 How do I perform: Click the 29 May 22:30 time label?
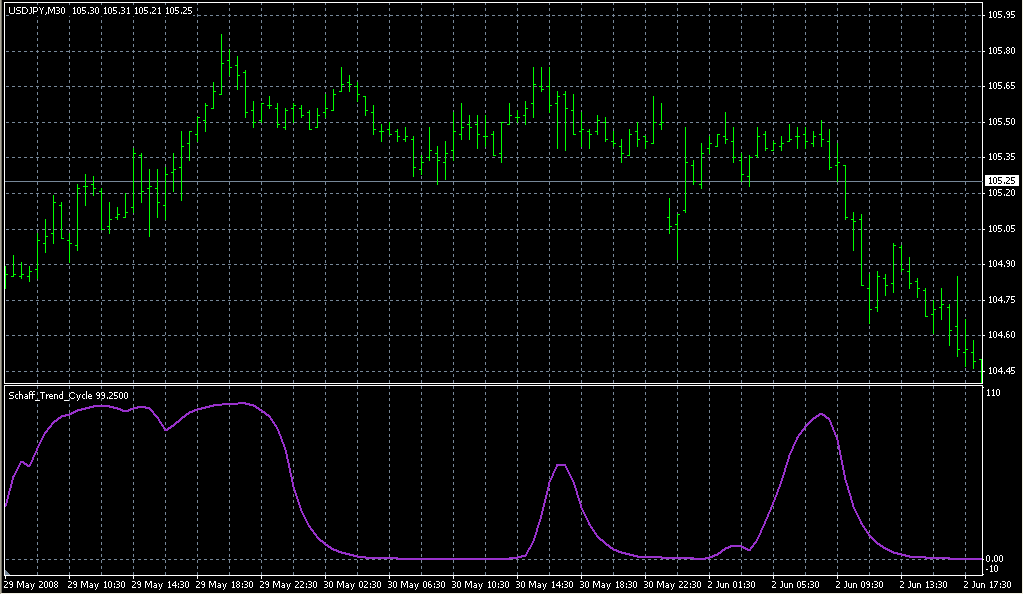click(x=290, y=583)
